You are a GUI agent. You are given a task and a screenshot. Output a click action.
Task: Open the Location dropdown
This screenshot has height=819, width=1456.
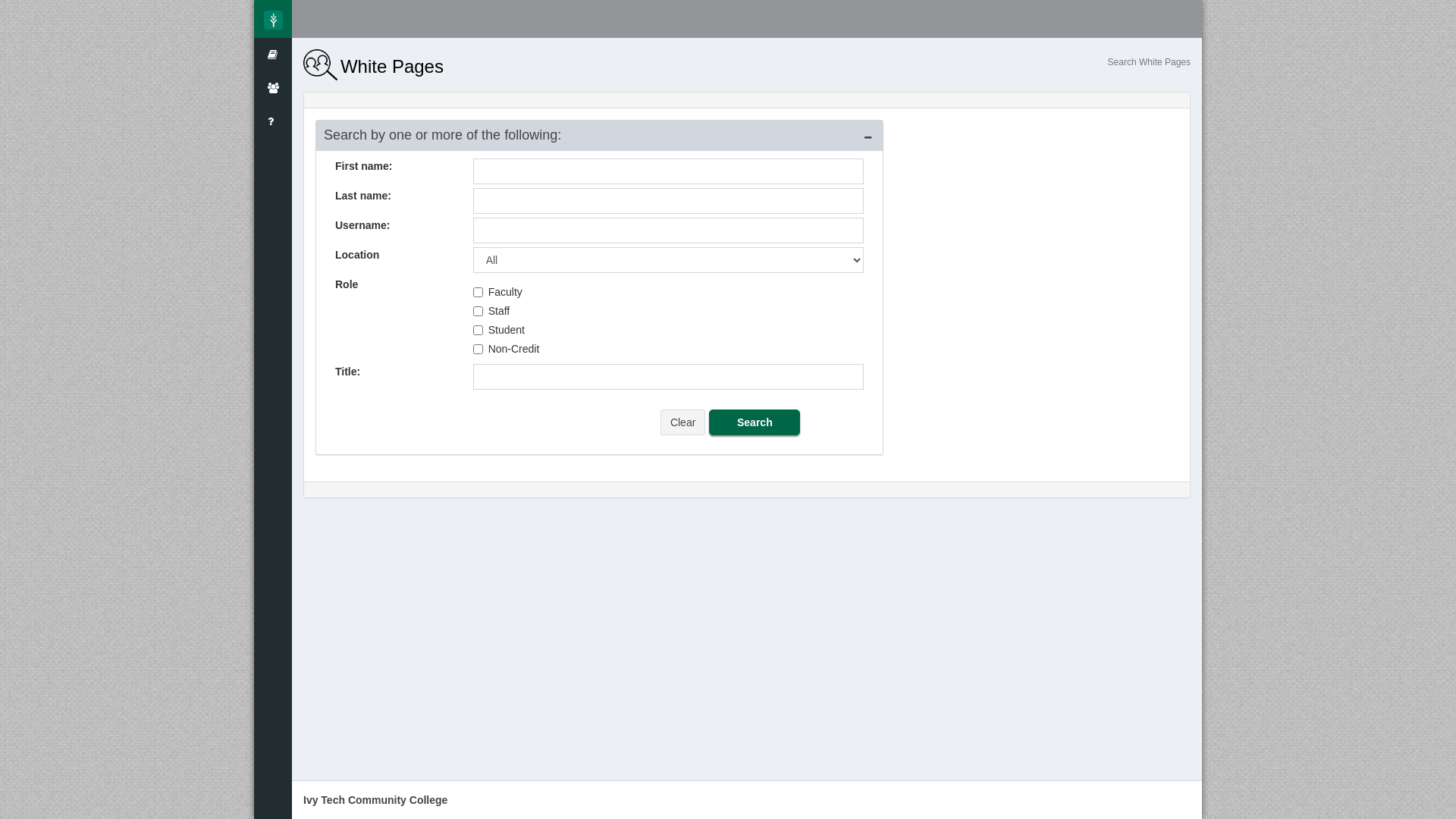point(668,260)
